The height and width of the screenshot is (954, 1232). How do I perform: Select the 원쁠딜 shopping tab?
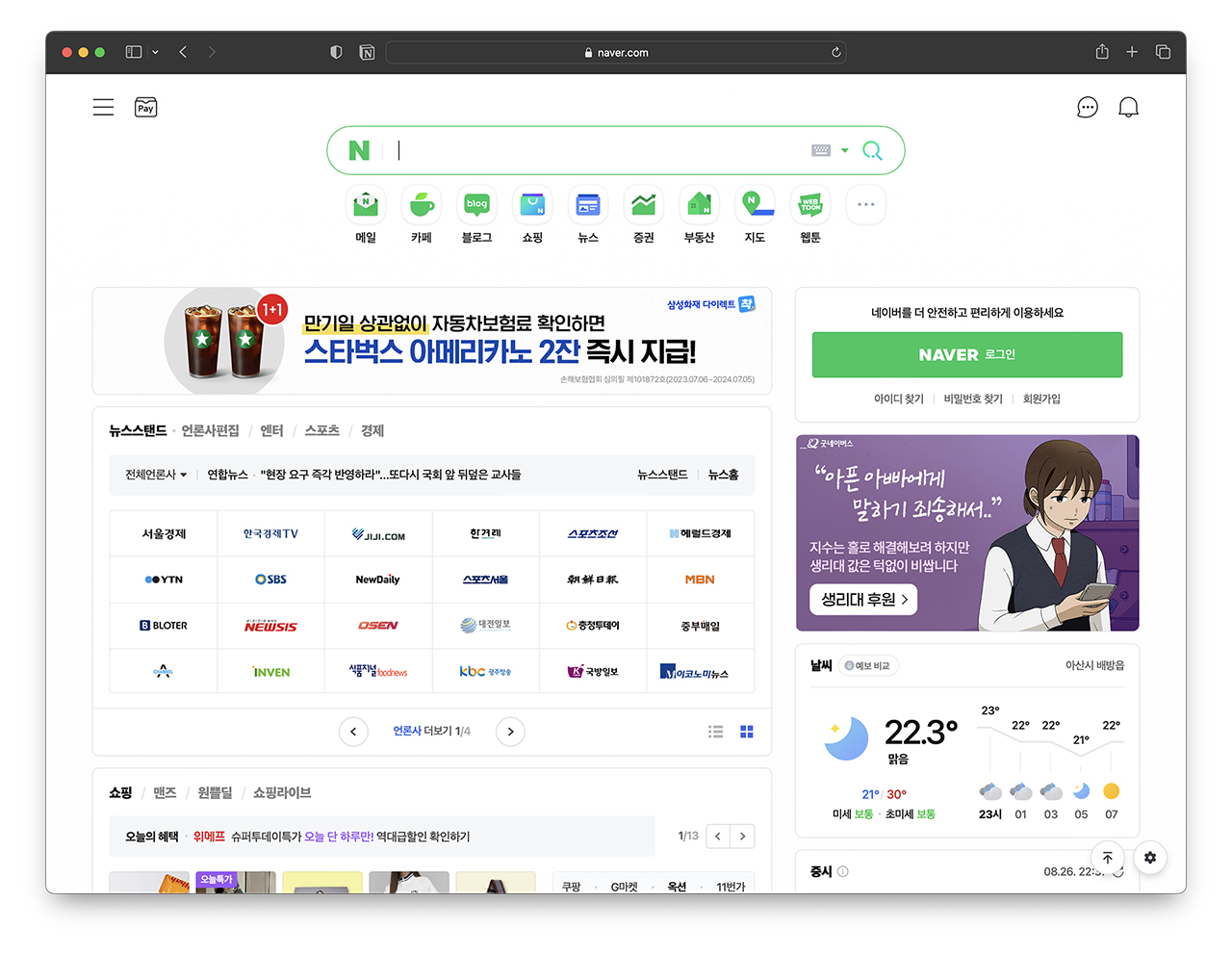point(215,792)
